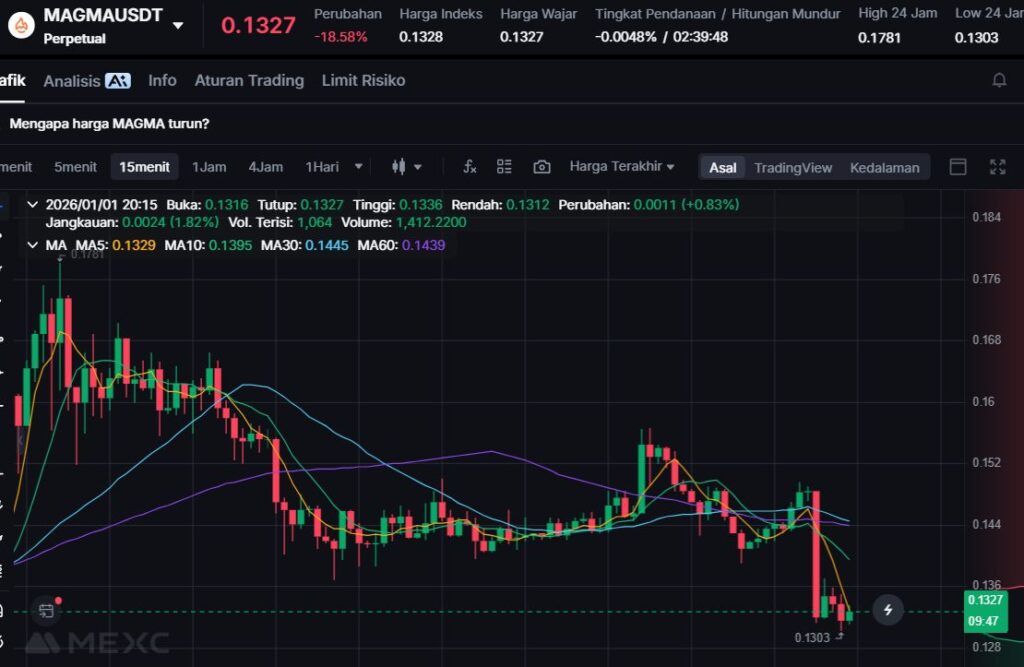Click the MAGMA coin logo icon
Viewport: 1024px width, 667px height.
click(19, 26)
